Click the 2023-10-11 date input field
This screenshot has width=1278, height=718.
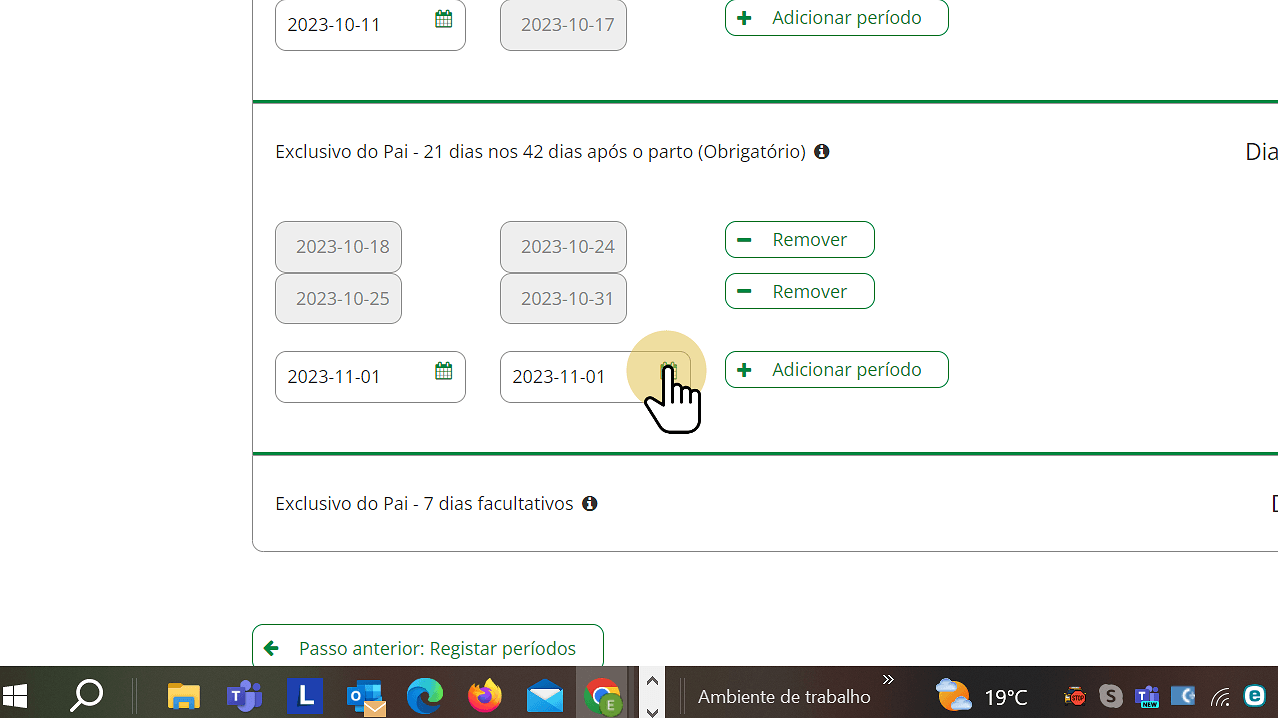pos(350,25)
